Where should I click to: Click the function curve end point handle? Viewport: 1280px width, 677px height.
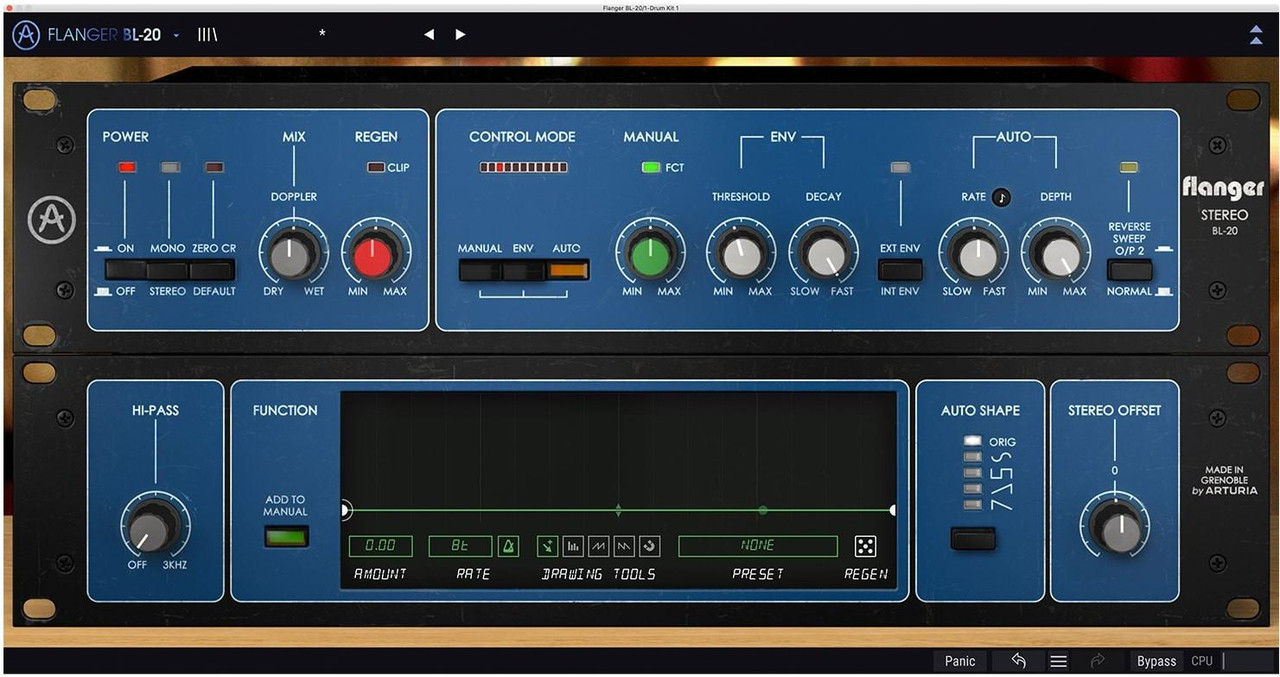[x=892, y=510]
